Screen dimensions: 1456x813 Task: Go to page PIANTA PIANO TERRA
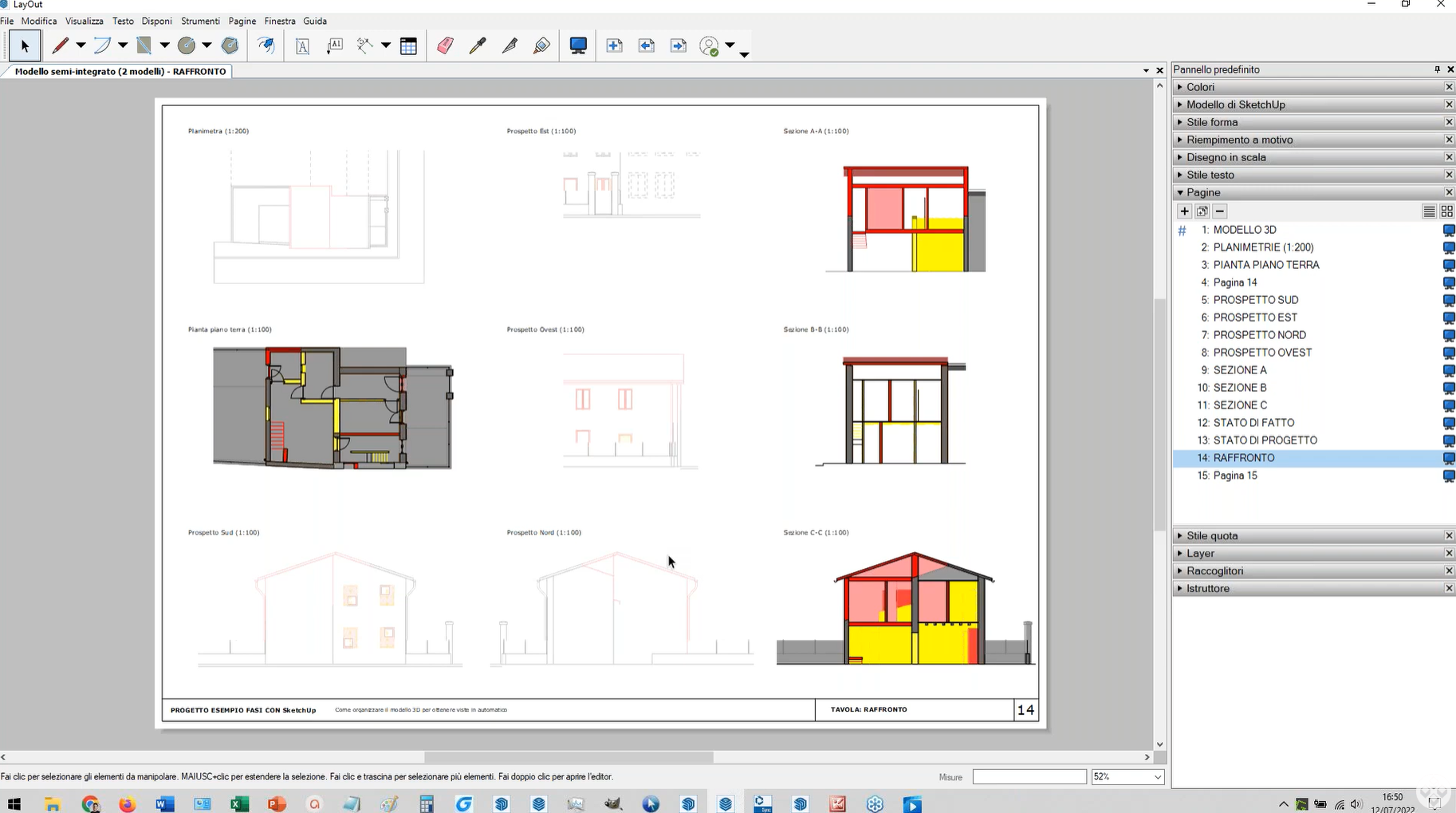click(x=1265, y=265)
